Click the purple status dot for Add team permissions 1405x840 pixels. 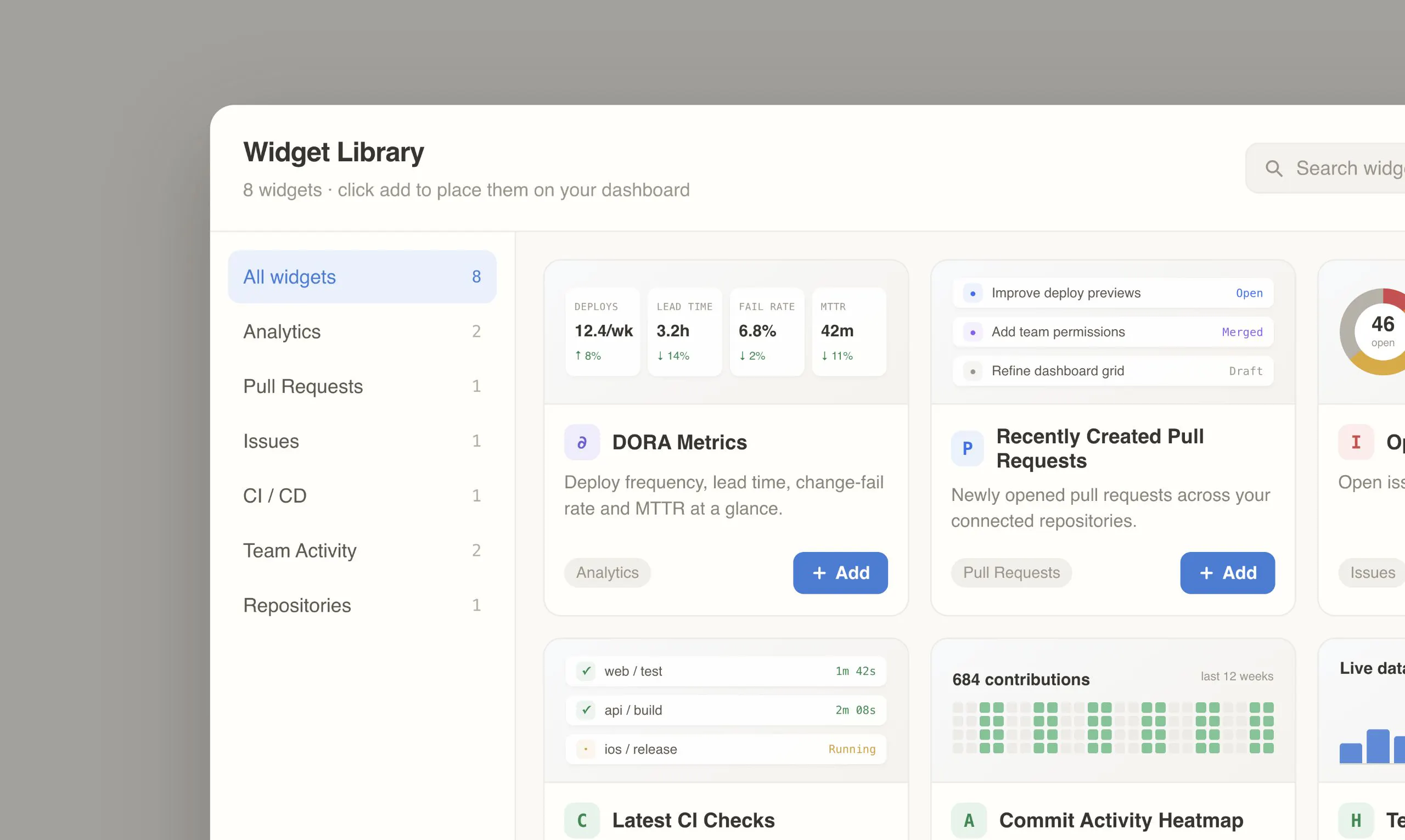[x=973, y=332]
